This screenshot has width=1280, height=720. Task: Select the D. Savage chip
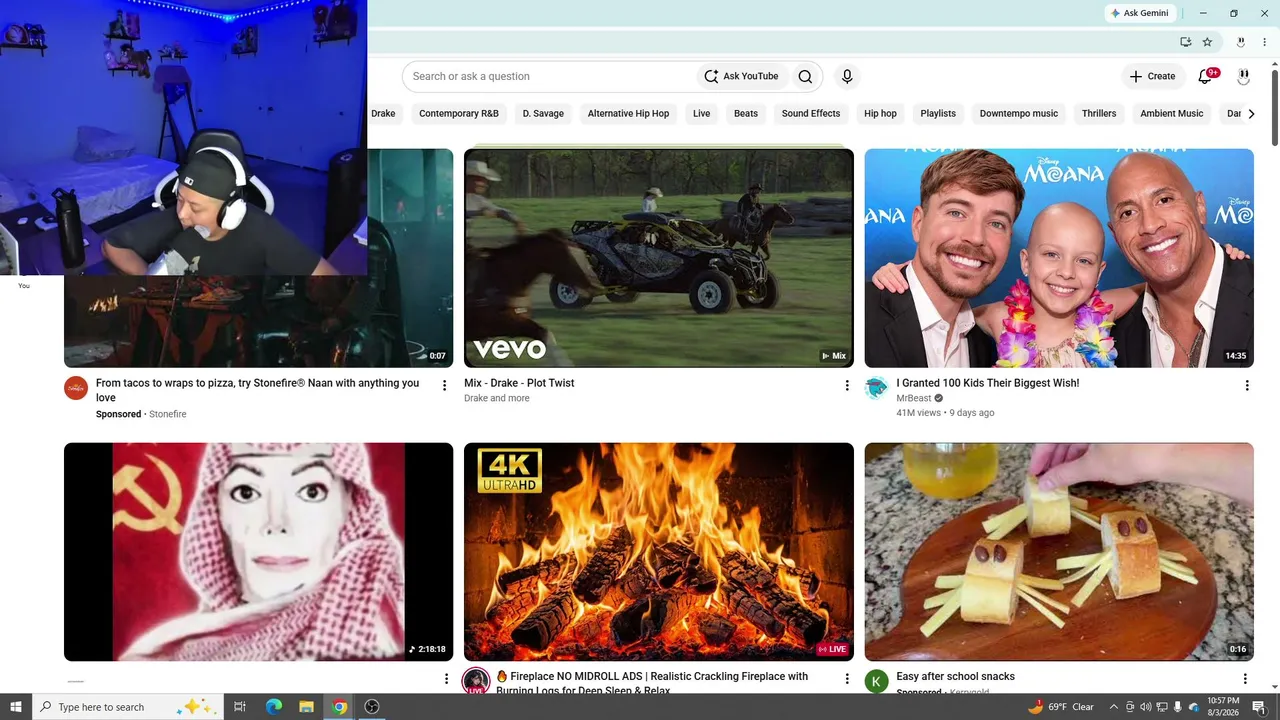point(543,114)
